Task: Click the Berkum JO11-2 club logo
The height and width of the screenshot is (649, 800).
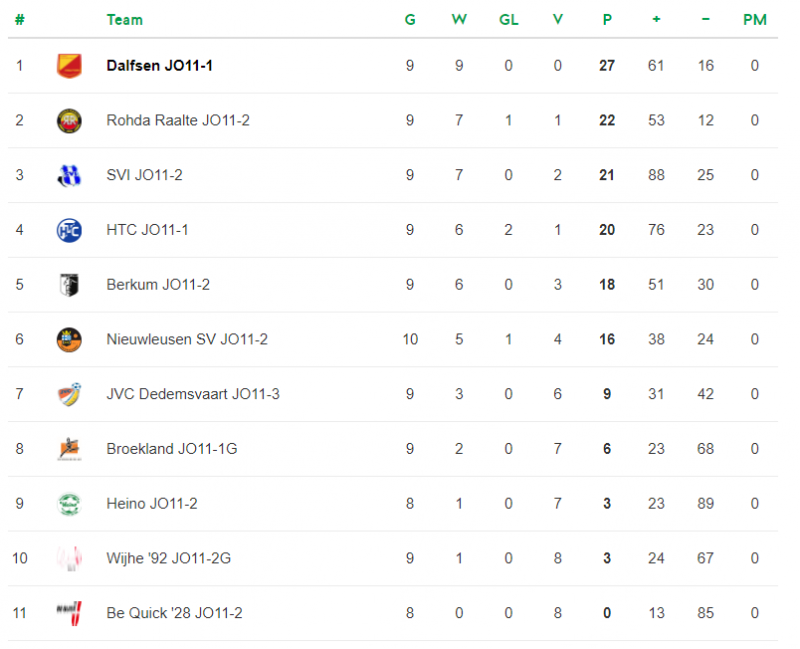Action: [x=69, y=285]
